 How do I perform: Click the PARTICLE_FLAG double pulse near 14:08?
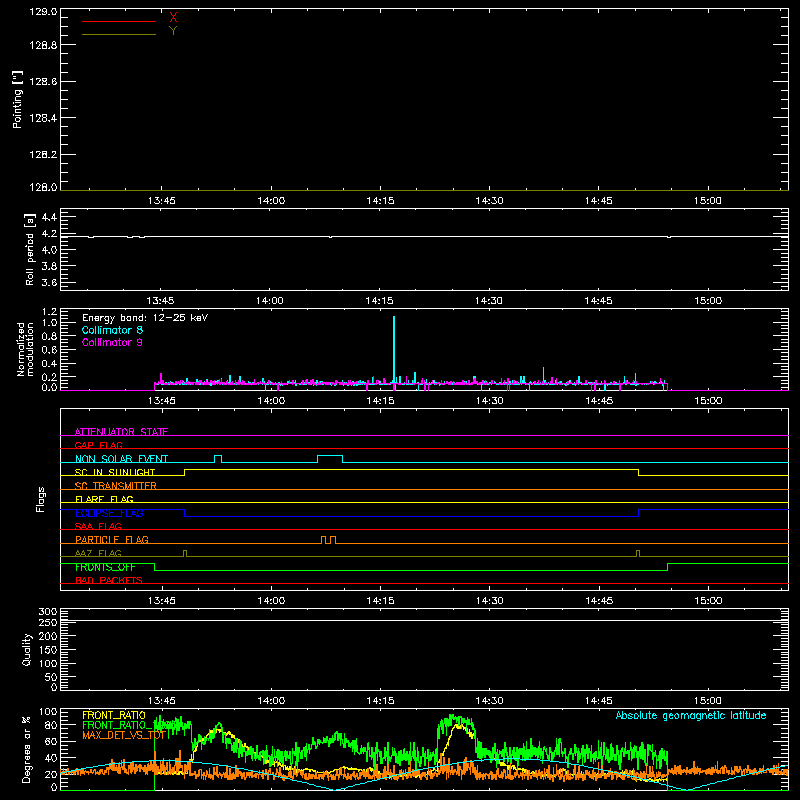(x=329, y=540)
